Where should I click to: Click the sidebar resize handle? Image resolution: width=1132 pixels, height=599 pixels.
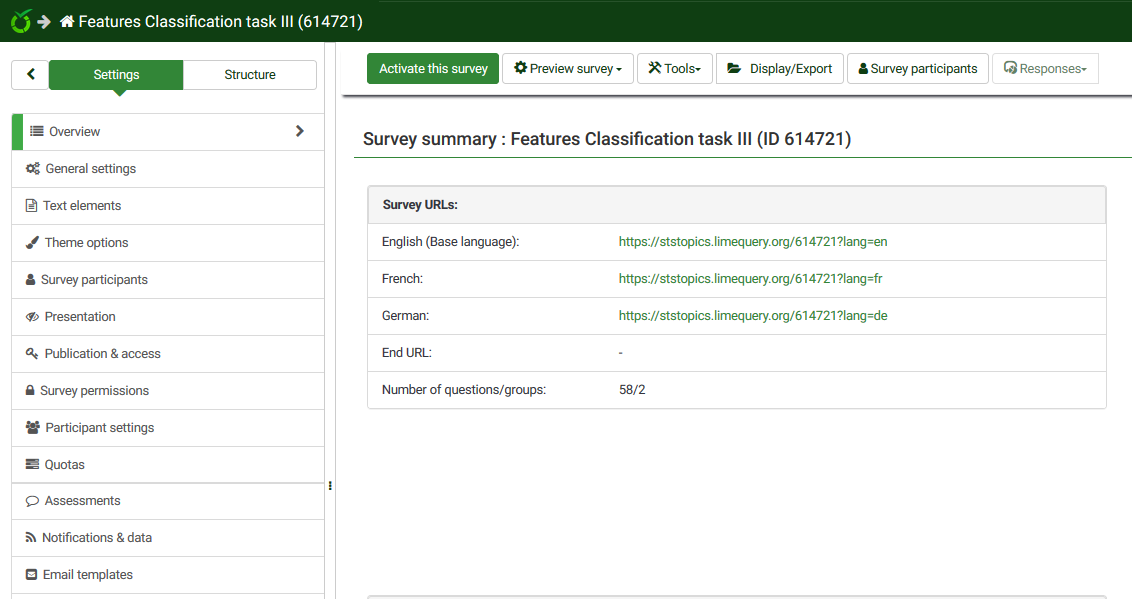330,486
